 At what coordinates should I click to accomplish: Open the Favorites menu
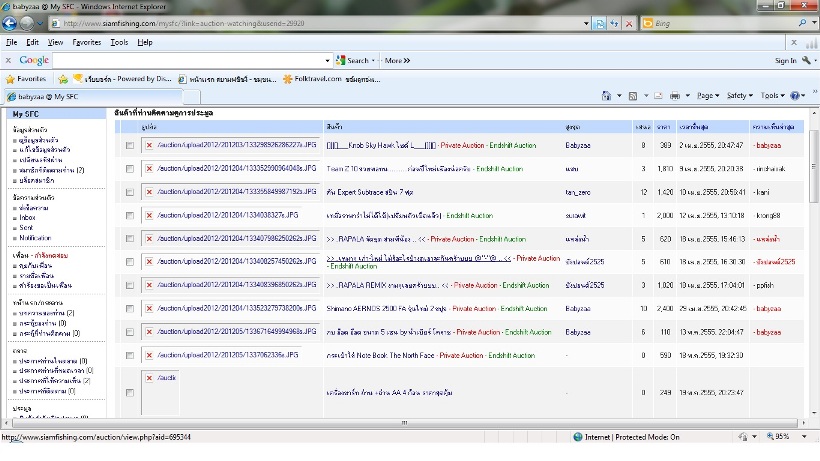[87, 42]
